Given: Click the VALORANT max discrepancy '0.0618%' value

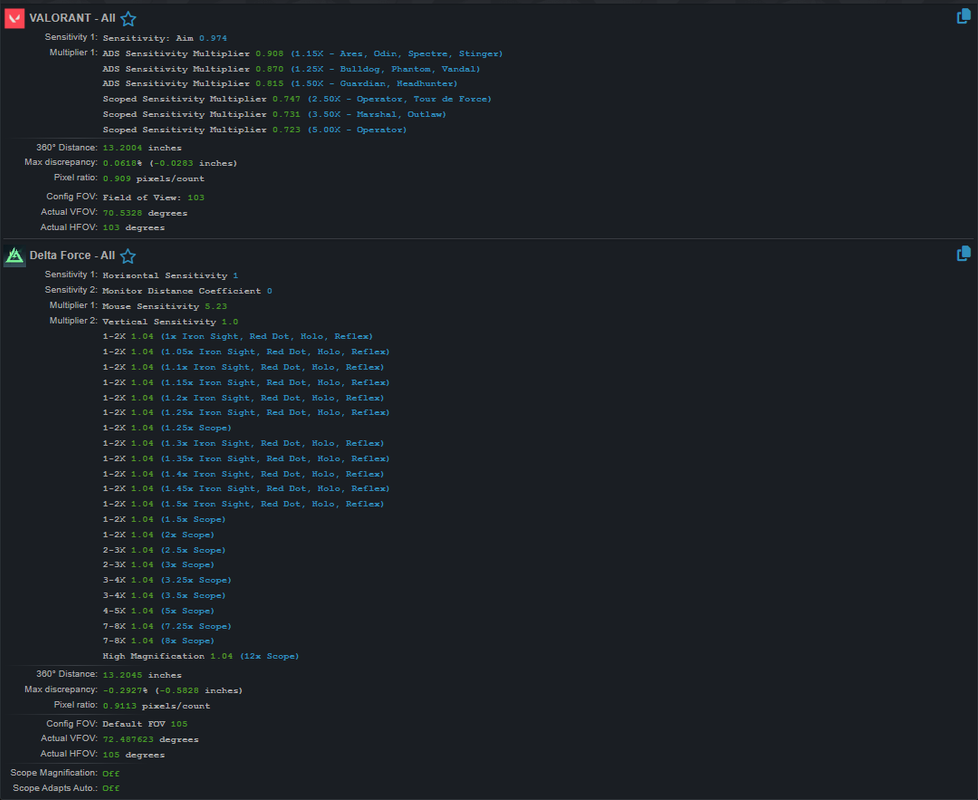Looking at the screenshot, I should point(122,163).
